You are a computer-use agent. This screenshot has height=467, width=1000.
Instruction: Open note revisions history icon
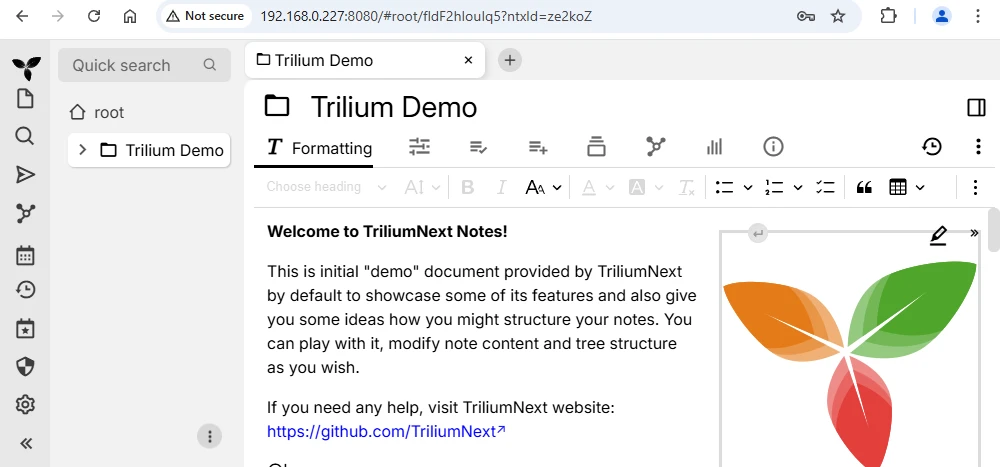click(x=932, y=147)
